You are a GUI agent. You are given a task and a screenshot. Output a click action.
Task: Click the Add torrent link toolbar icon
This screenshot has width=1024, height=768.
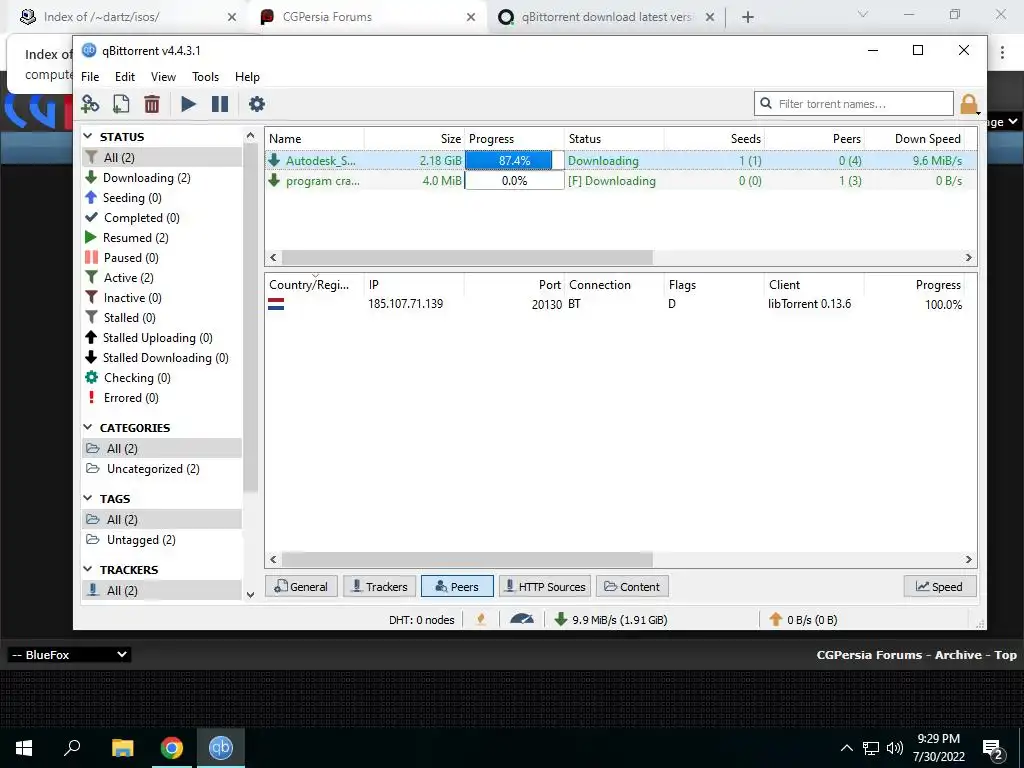(x=90, y=104)
